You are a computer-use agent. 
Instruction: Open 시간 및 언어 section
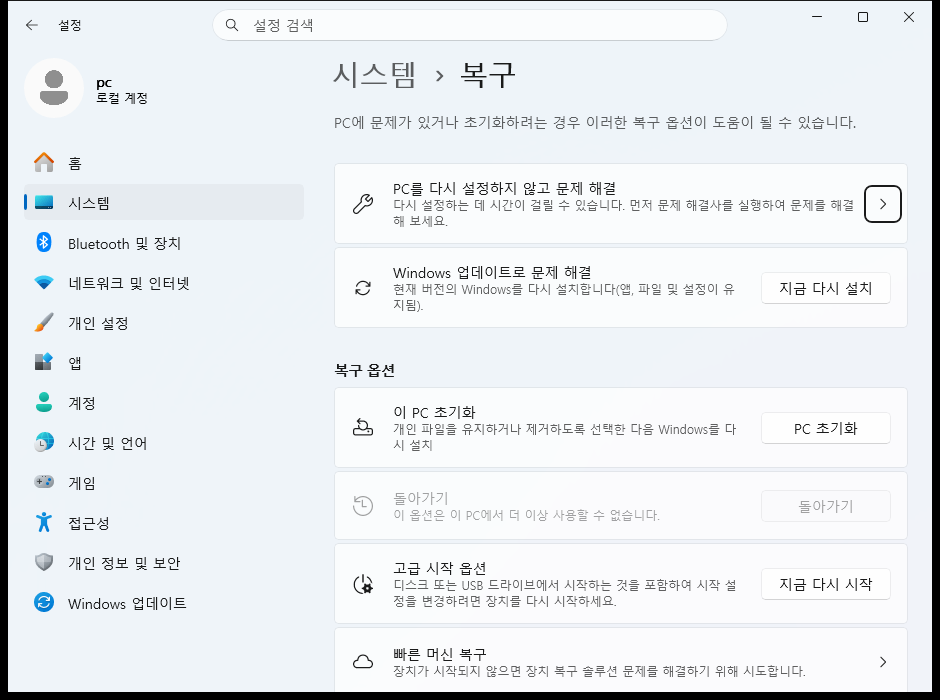(x=164, y=443)
